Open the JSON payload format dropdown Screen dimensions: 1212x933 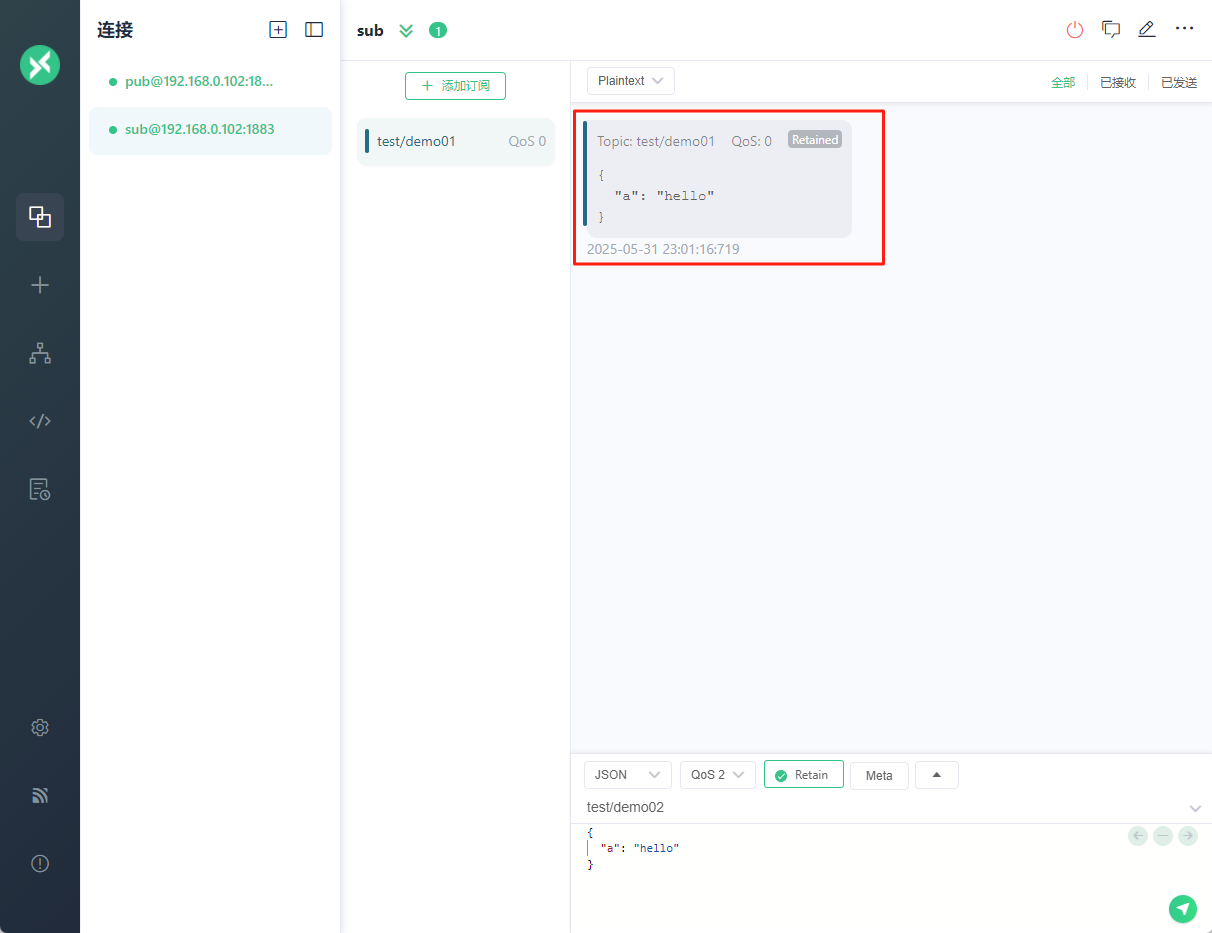[628, 775]
